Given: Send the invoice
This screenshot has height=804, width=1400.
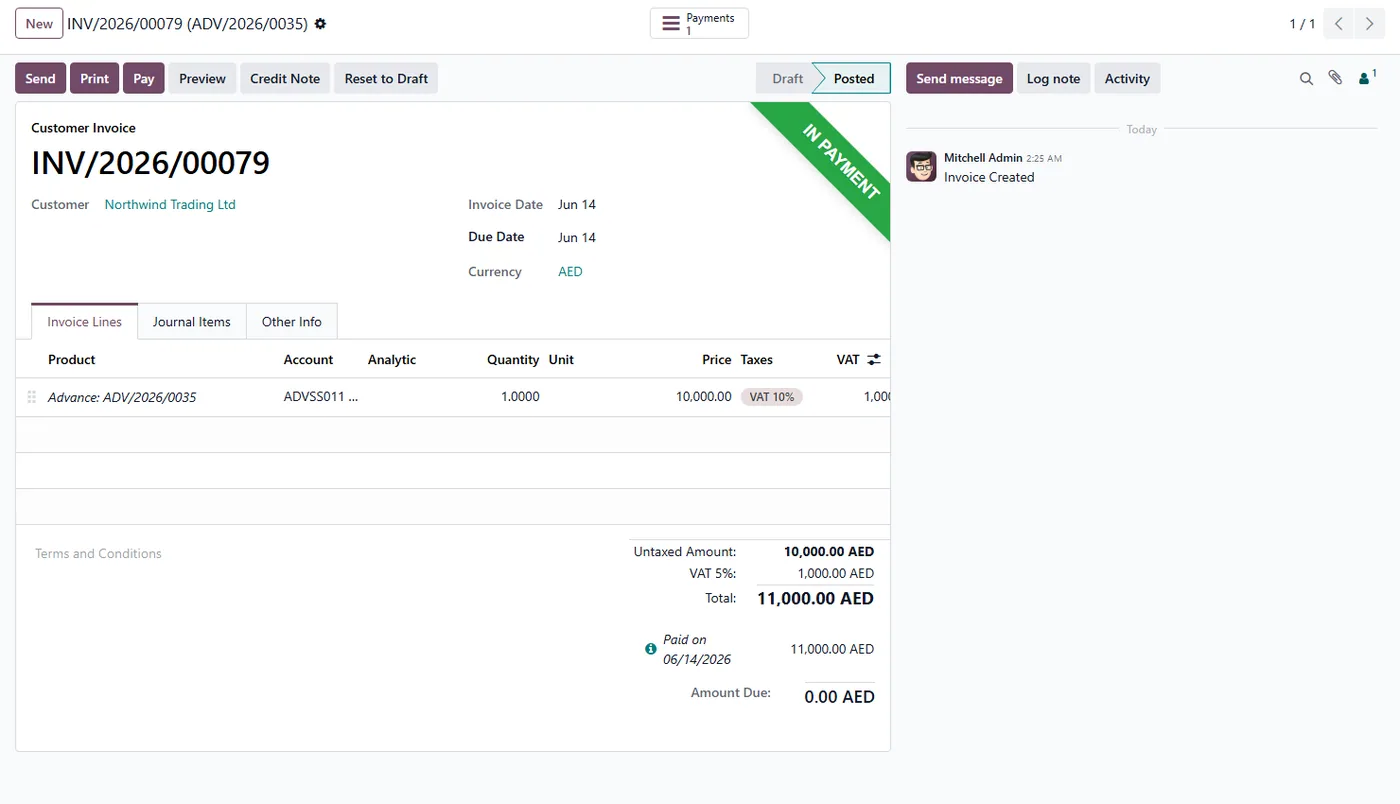Looking at the screenshot, I should click(41, 78).
